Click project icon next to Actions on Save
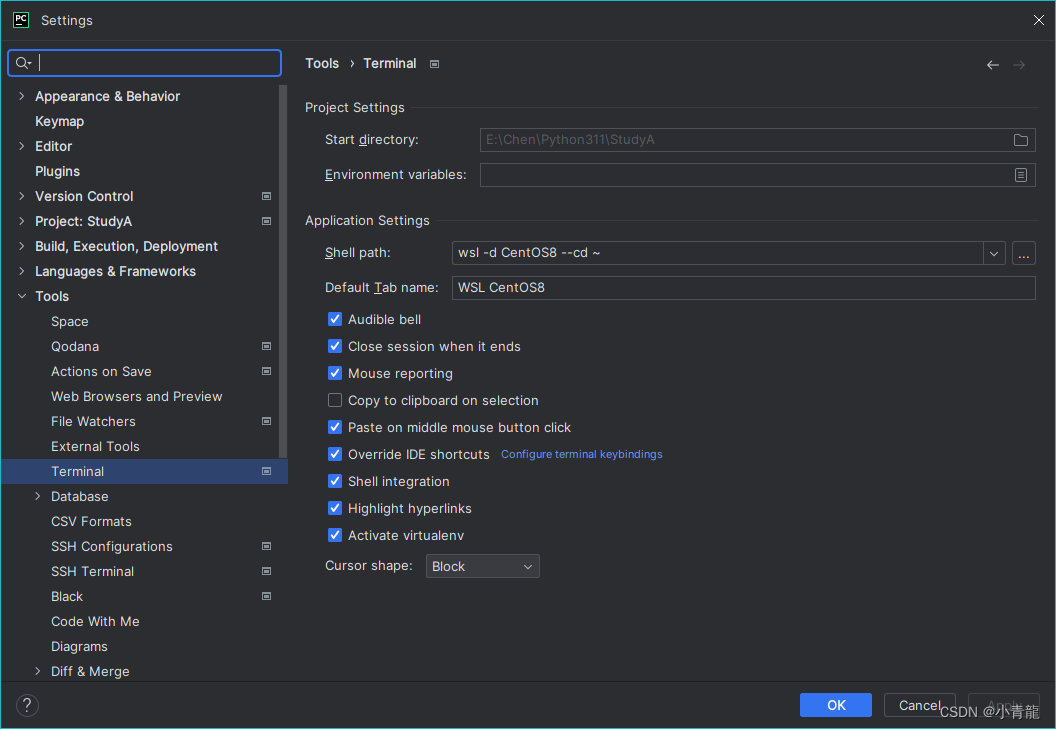The image size is (1056, 729). coord(267,371)
